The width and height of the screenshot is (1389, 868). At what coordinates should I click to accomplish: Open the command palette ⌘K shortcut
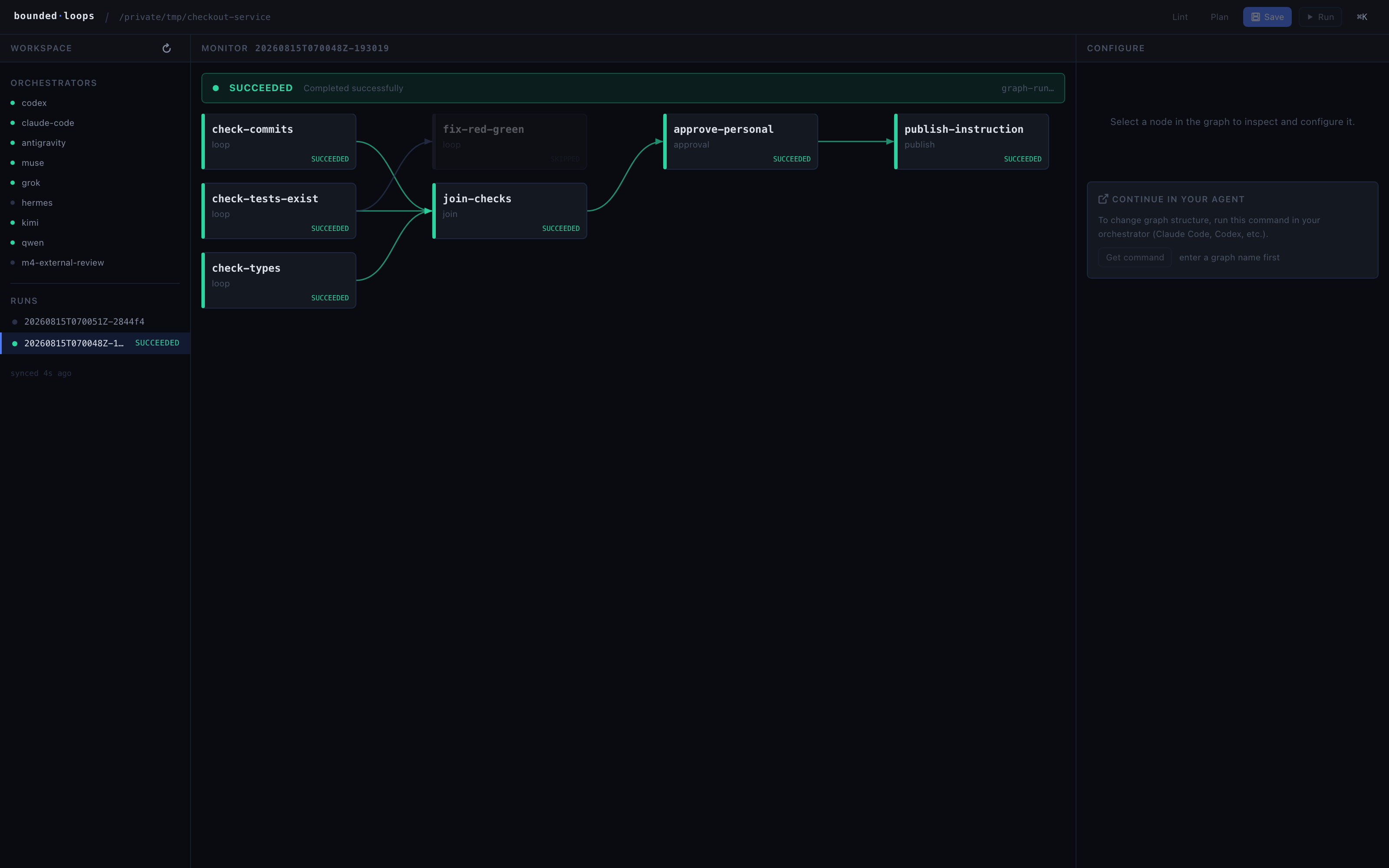point(1362,16)
